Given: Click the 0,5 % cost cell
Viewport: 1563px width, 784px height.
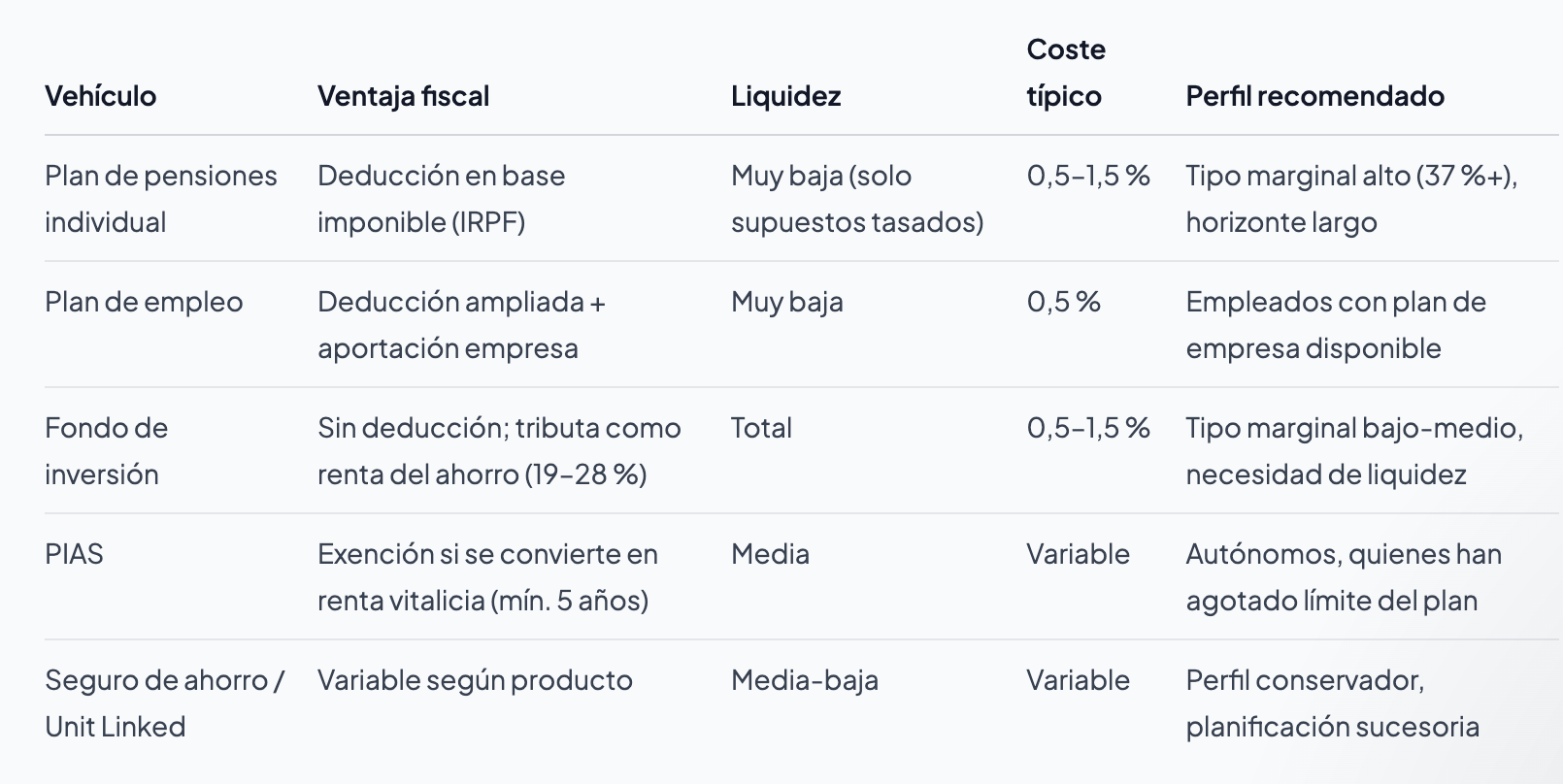Looking at the screenshot, I should pos(1063,302).
